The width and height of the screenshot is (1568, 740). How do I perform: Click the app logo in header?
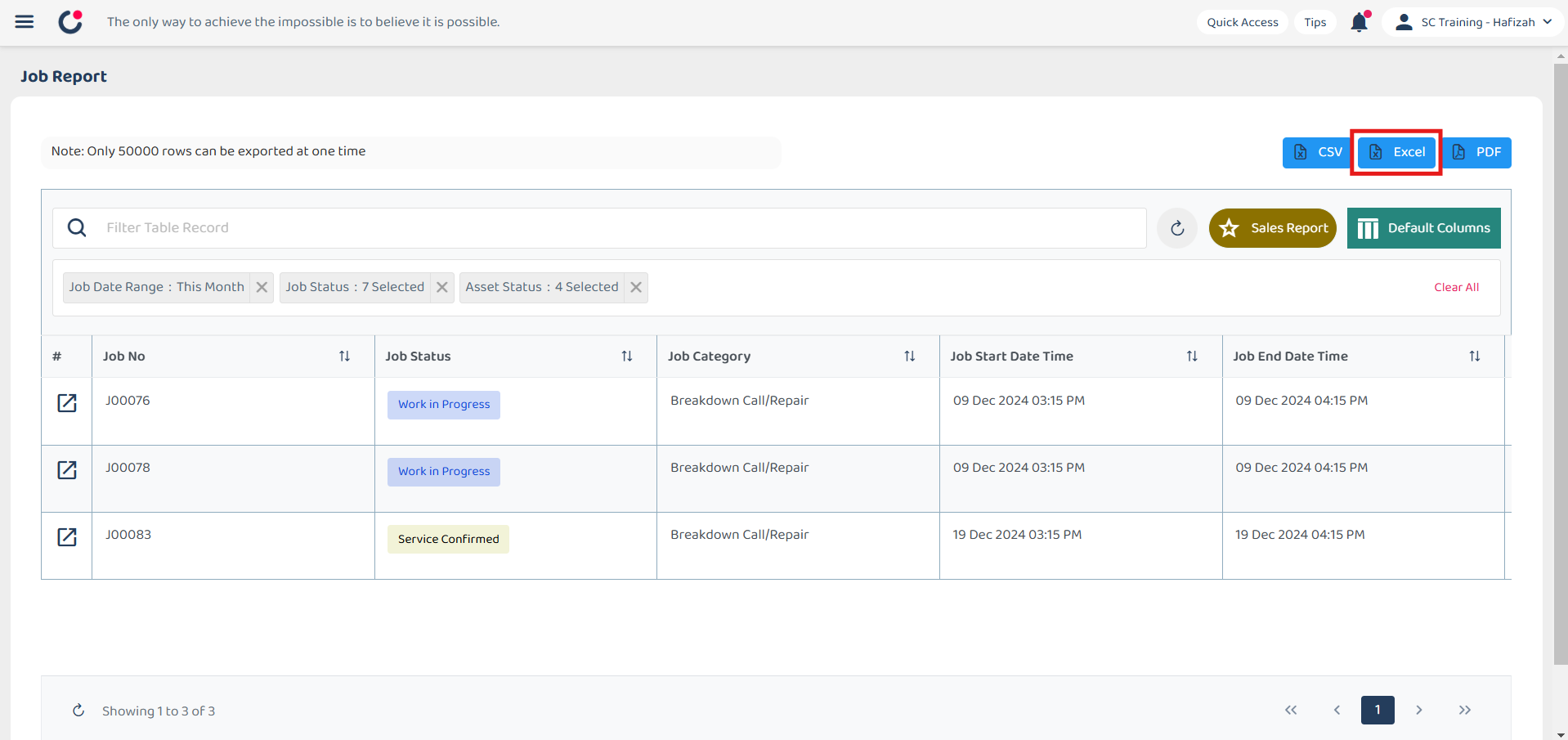point(71,21)
